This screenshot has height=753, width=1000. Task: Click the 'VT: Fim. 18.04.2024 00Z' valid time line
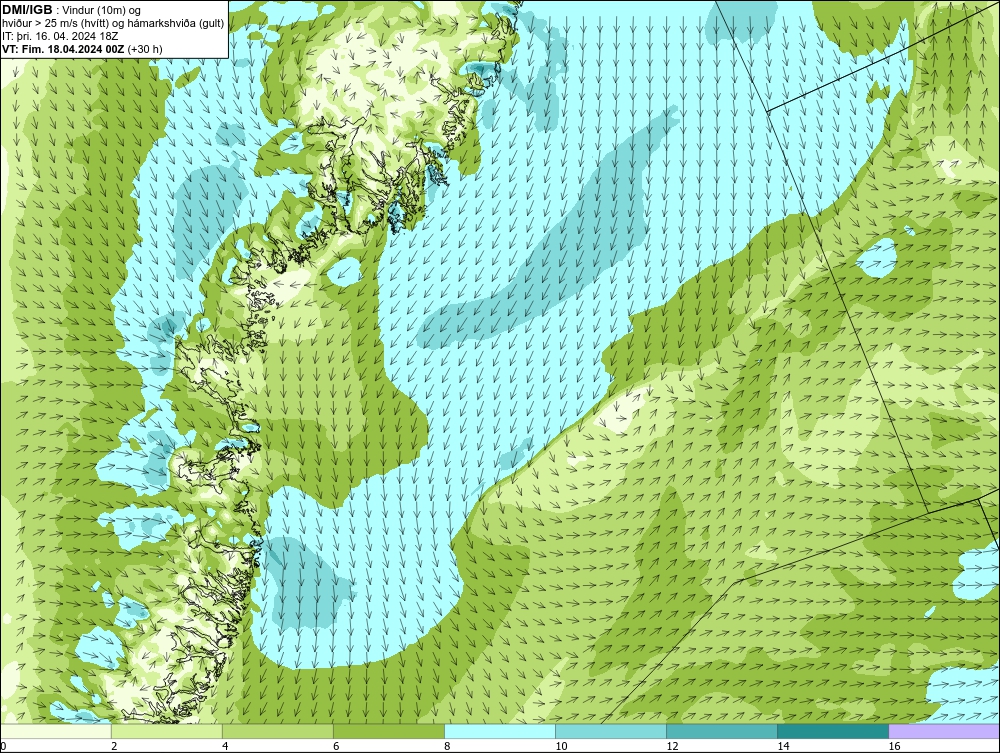click(82, 49)
